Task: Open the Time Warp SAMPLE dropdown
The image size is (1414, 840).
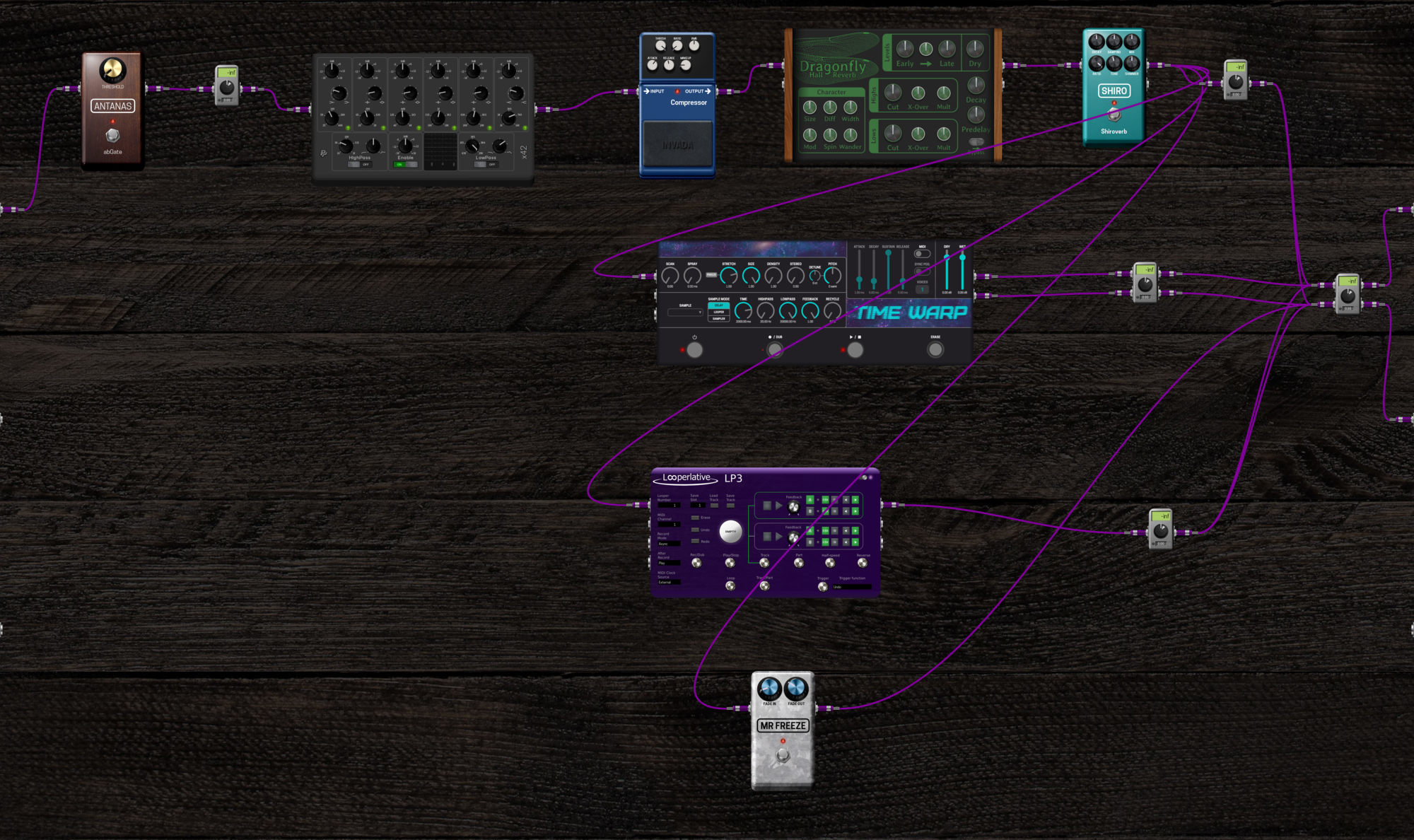Action: [x=685, y=312]
